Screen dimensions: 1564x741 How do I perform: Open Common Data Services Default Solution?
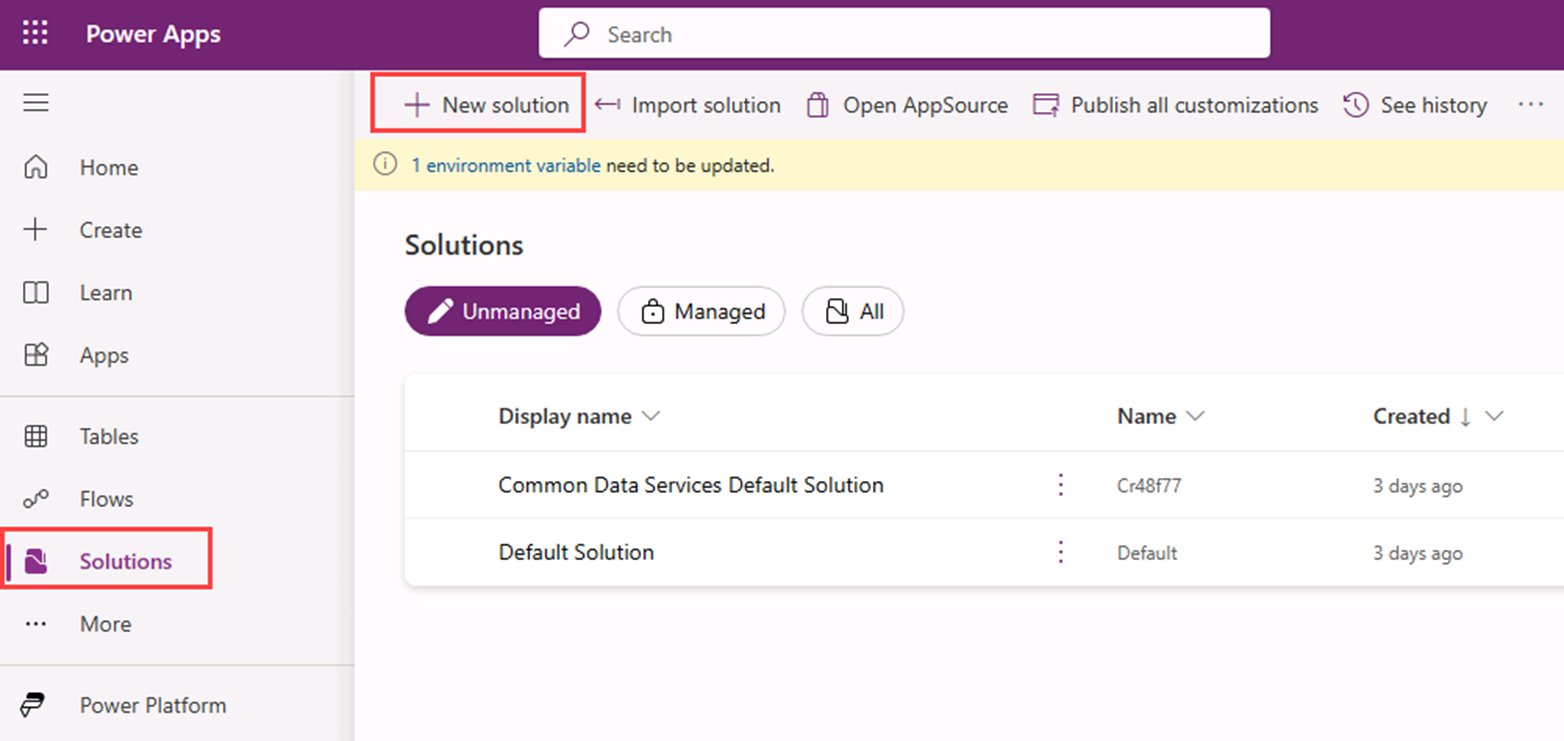[x=691, y=485]
